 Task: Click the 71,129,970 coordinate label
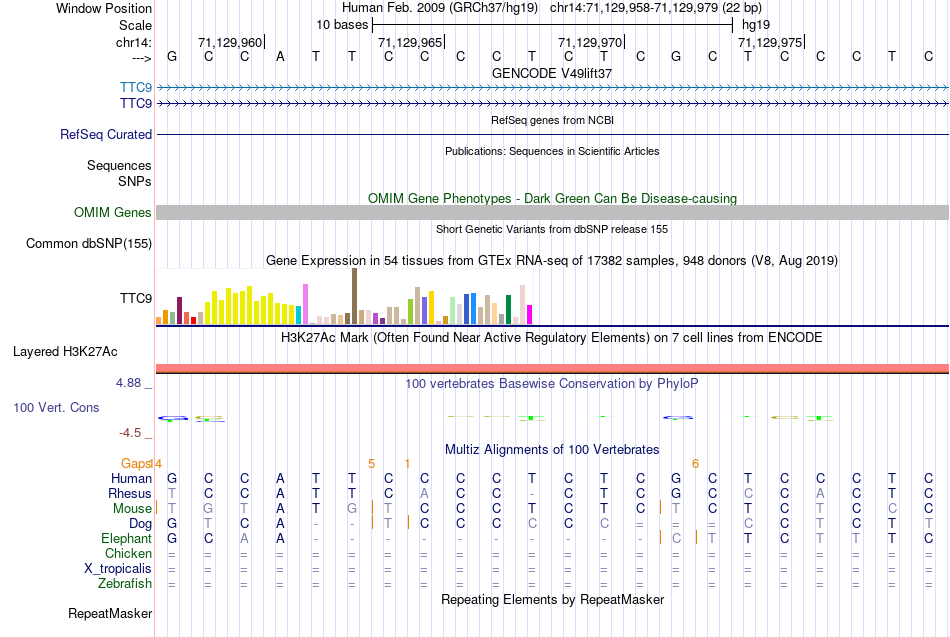[590, 42]
